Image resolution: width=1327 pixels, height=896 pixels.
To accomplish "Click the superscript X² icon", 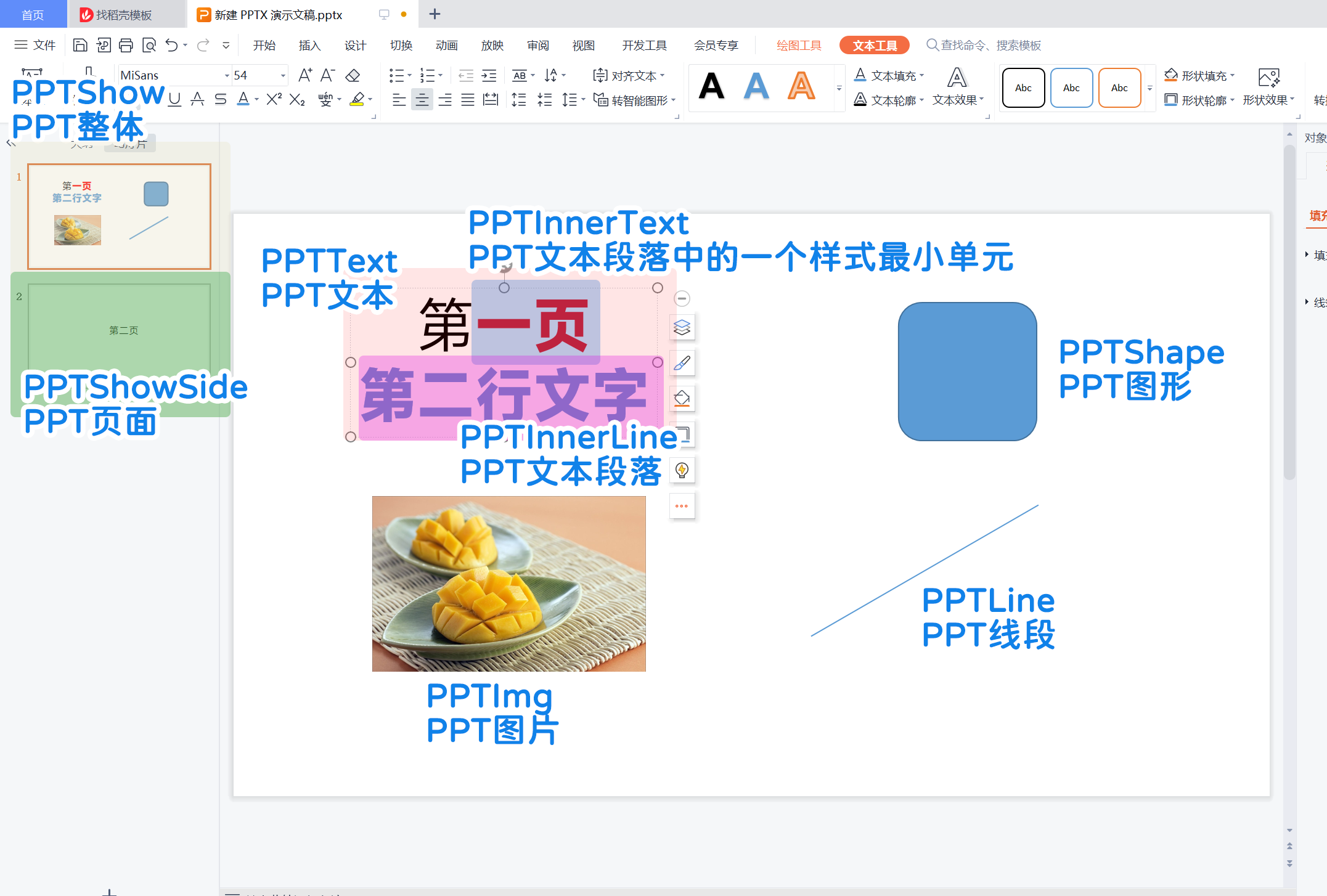I will (x=274, y=99).
